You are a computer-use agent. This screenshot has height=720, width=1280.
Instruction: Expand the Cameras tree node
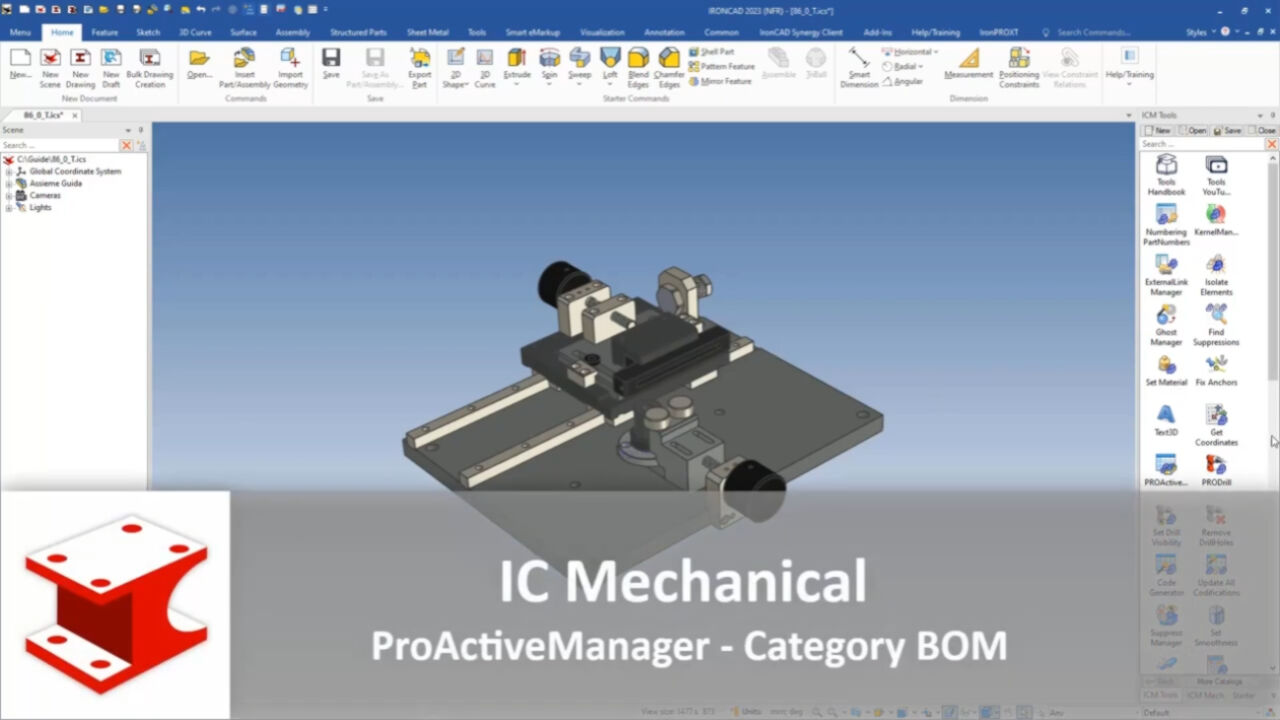(9, 196)
